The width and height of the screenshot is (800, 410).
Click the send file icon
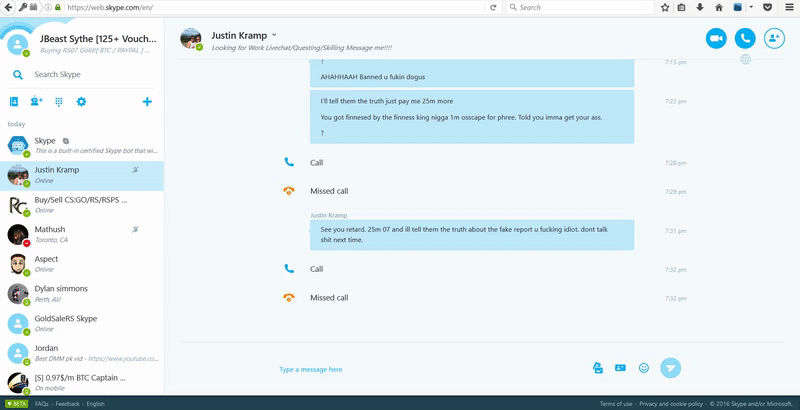598,368
